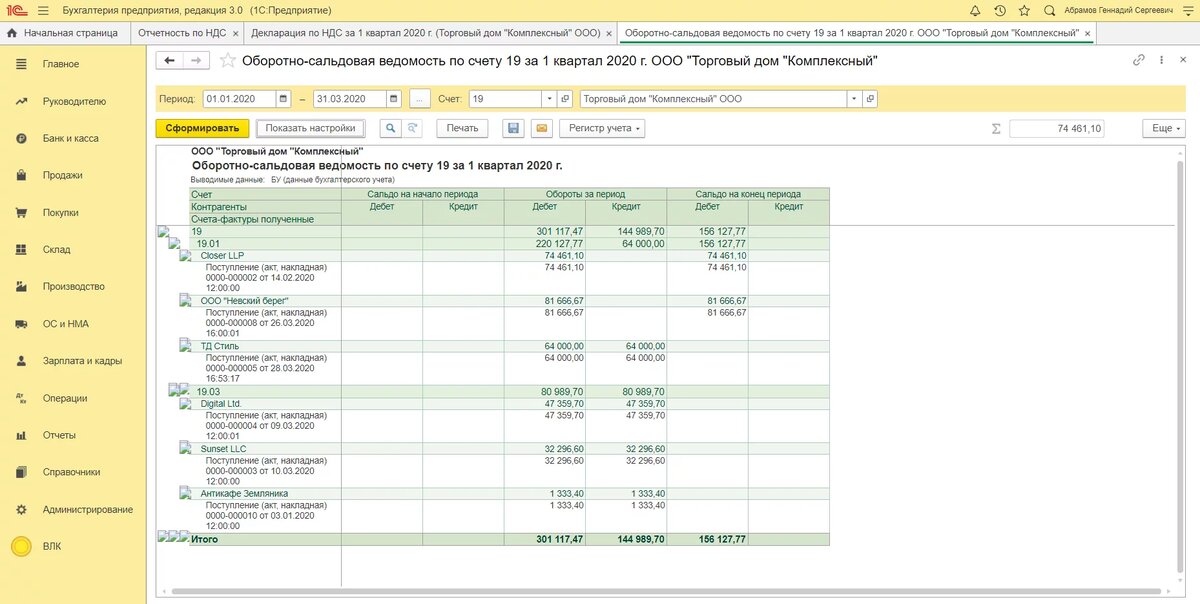
Task: Open the Продажи section in sidebar
Action: 62,175
